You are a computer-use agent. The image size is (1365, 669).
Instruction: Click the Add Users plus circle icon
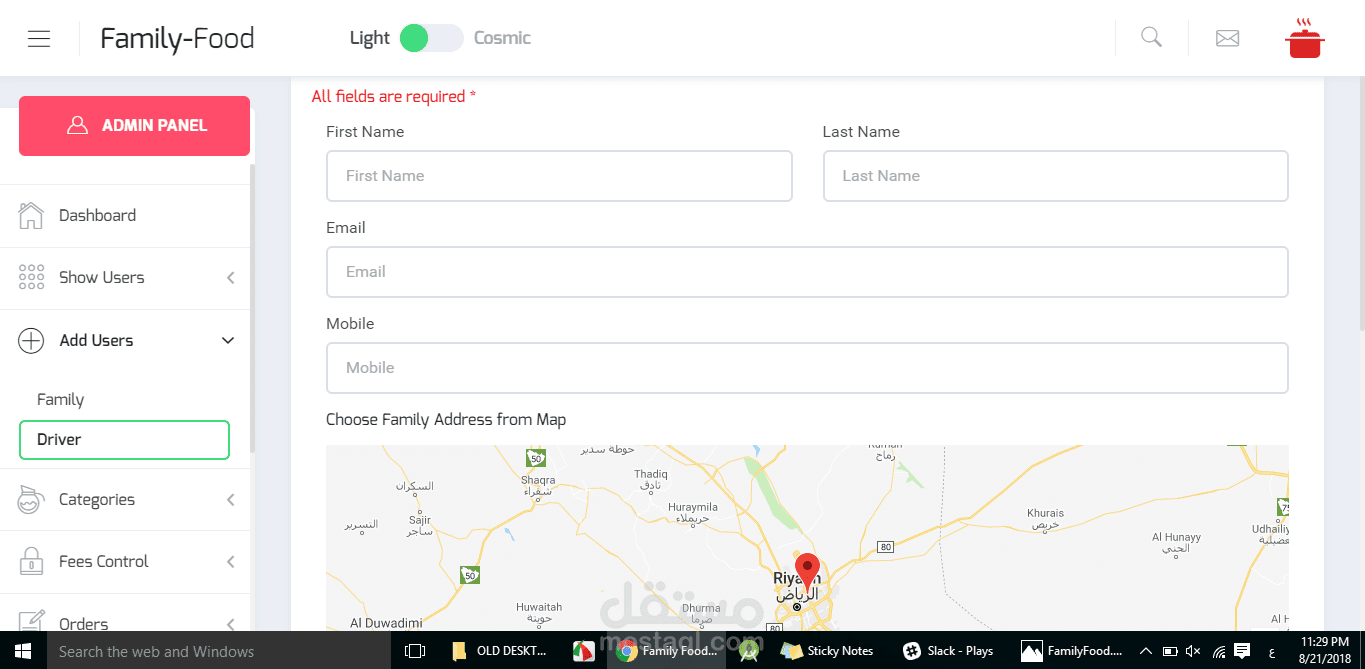tap(31, 340)
